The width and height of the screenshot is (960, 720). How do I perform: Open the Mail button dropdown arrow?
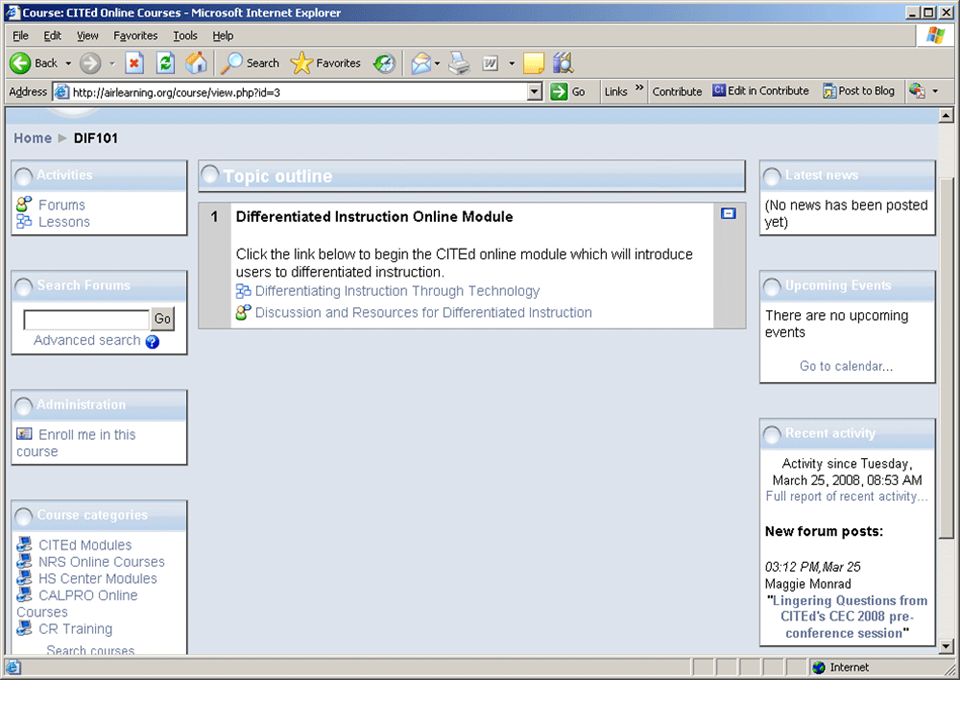pos(437,63)
